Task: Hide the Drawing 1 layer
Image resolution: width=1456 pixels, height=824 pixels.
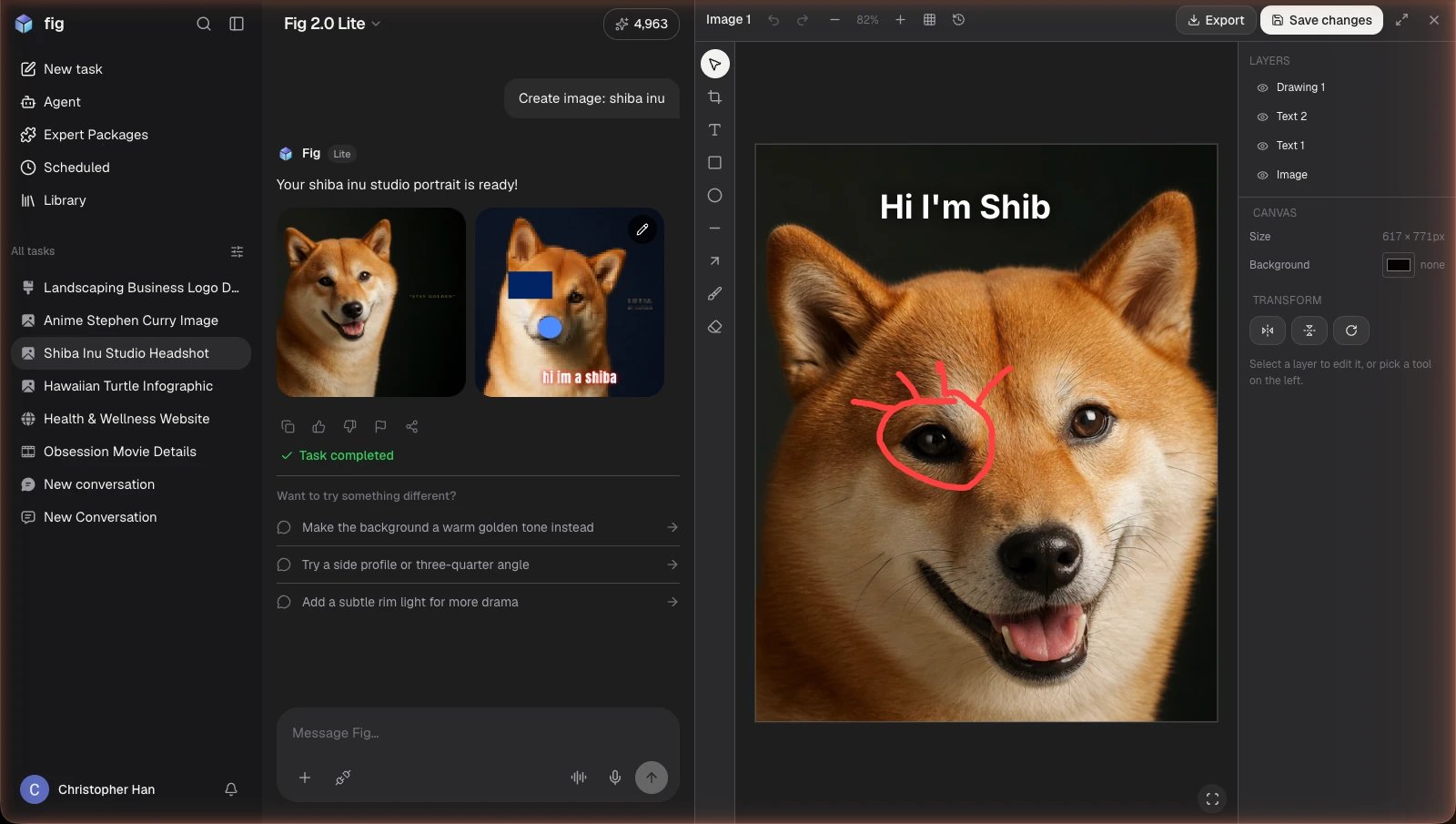Action: 1262,88
